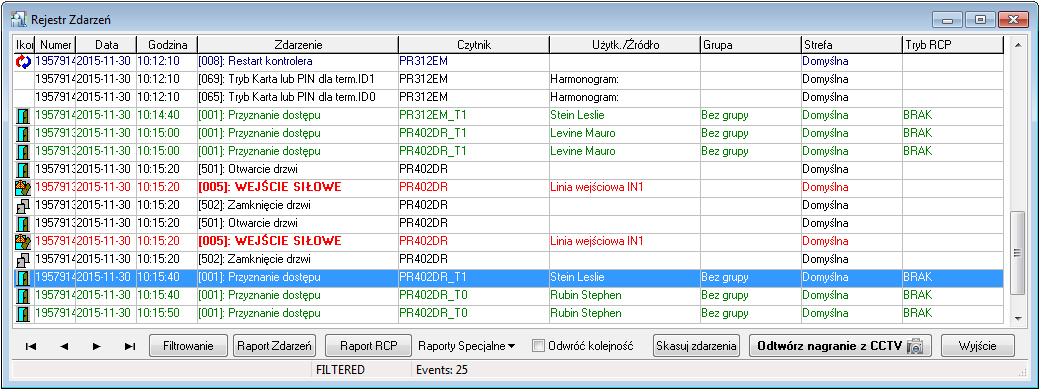Click the Grupa column header
Screen dimensions: 1039x389
pos(751,45)
